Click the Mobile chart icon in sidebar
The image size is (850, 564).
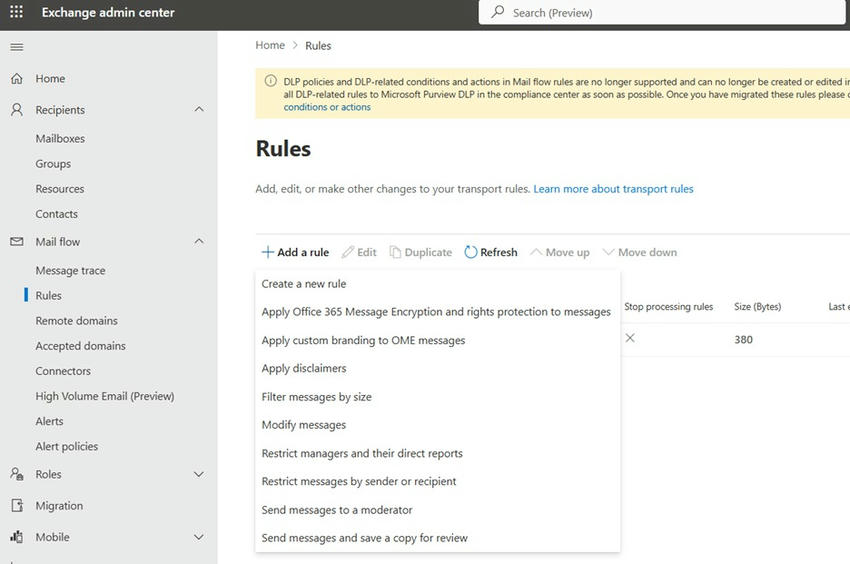click(x=16, y=537)
